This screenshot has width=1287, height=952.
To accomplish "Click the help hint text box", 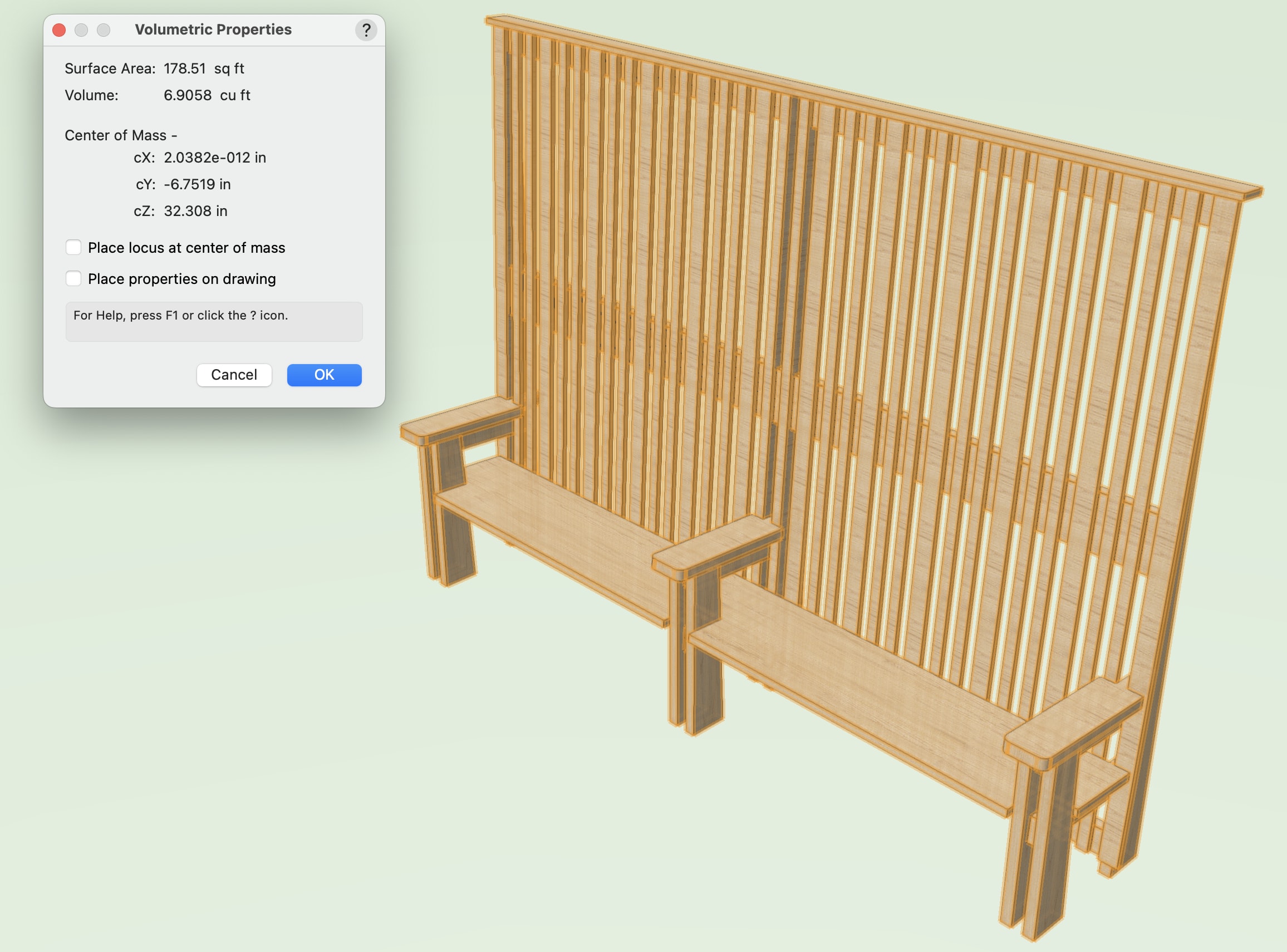I will (214, 322).
